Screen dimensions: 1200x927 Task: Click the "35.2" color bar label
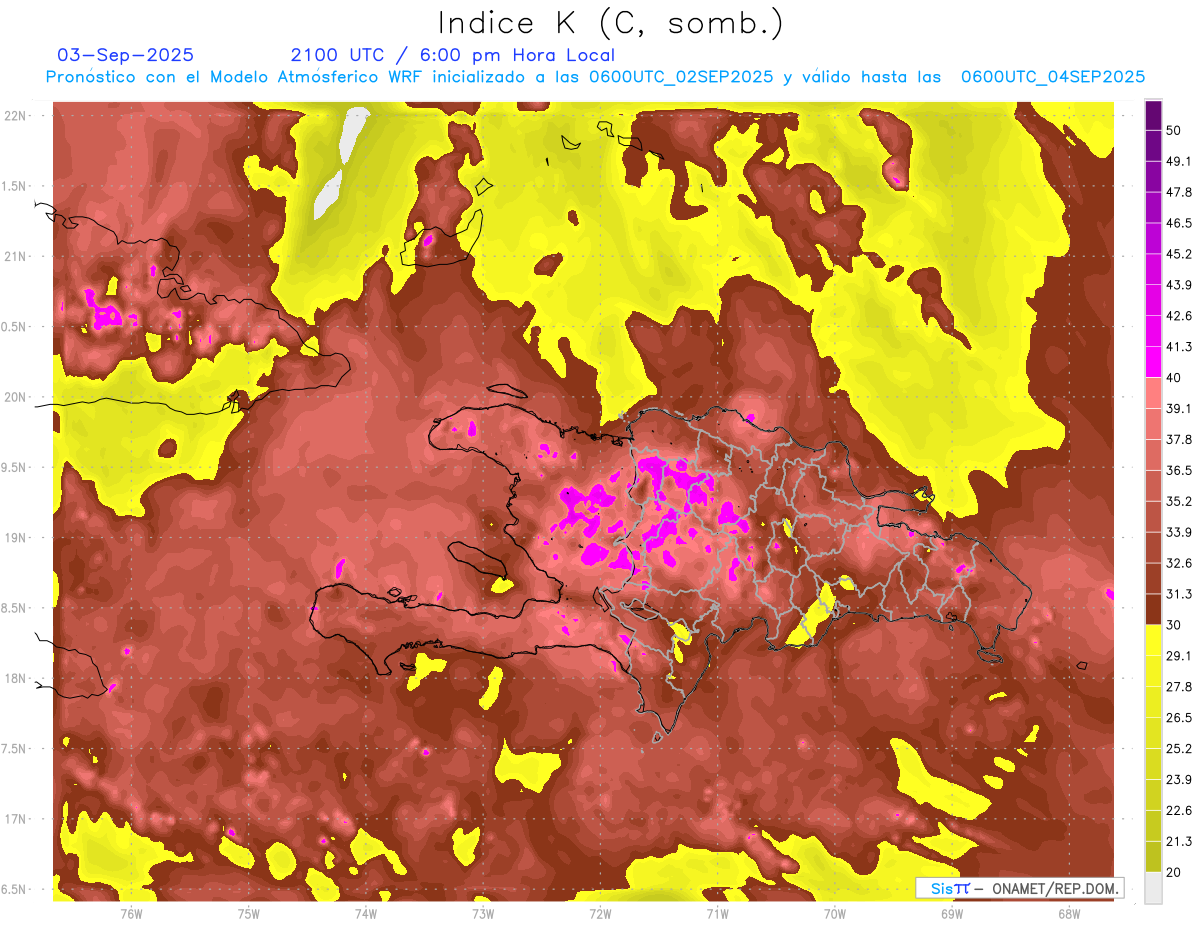click(1178, 501)
